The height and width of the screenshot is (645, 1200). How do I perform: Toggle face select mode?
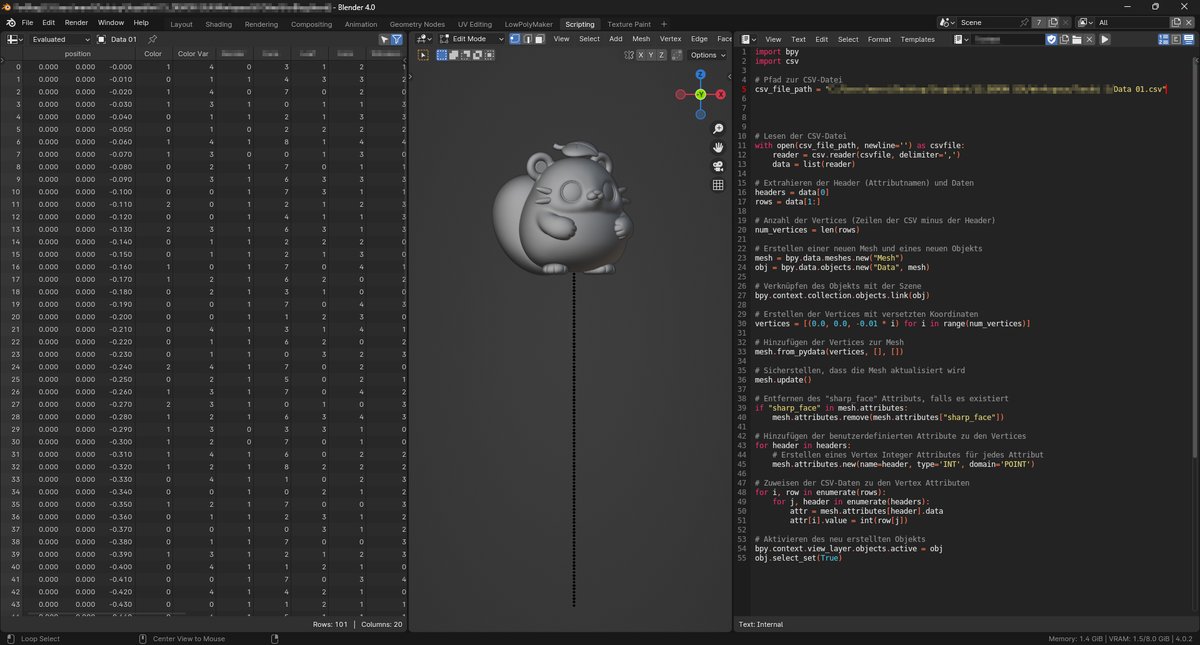point(539,39)
